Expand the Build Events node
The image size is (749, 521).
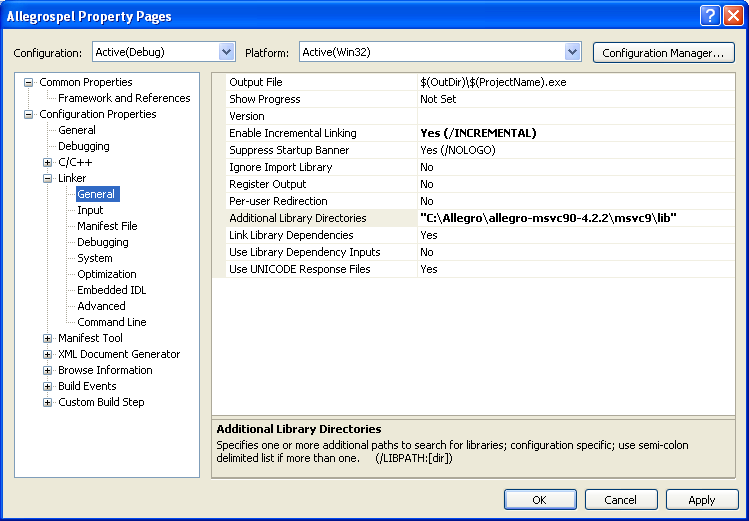(47, 386)
